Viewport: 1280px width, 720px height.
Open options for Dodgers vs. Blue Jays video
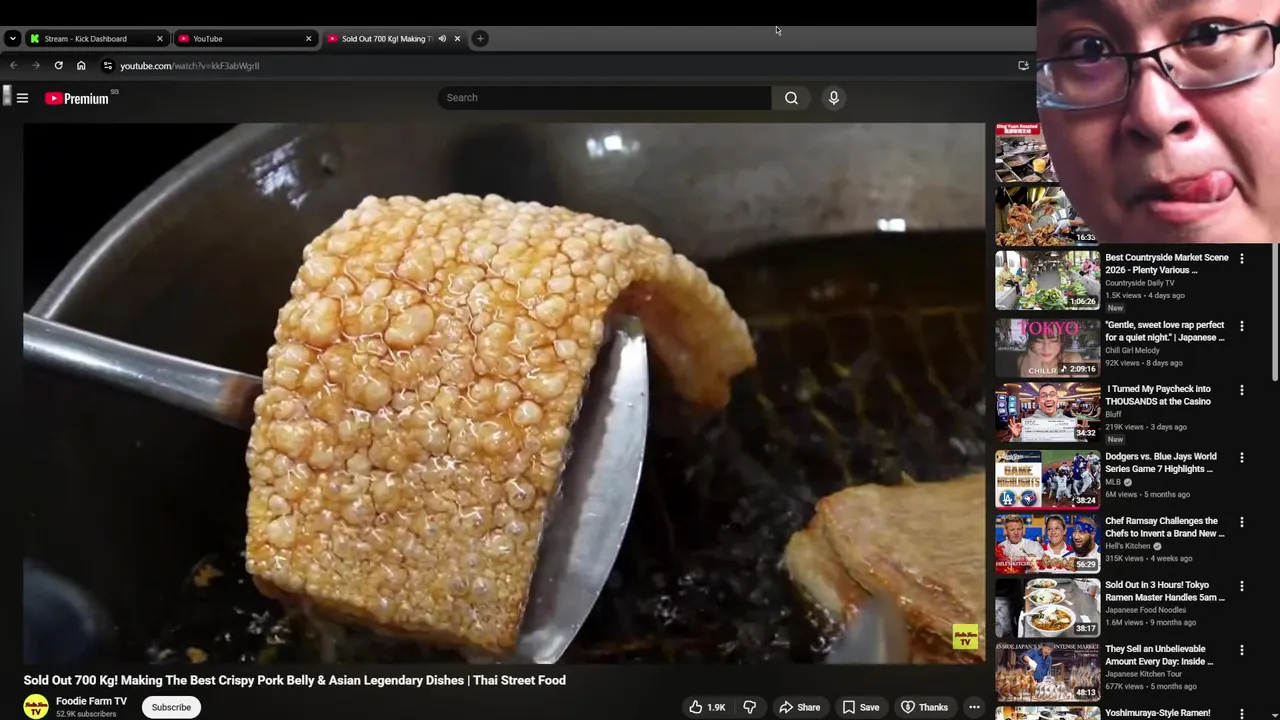pos(1242,457)
